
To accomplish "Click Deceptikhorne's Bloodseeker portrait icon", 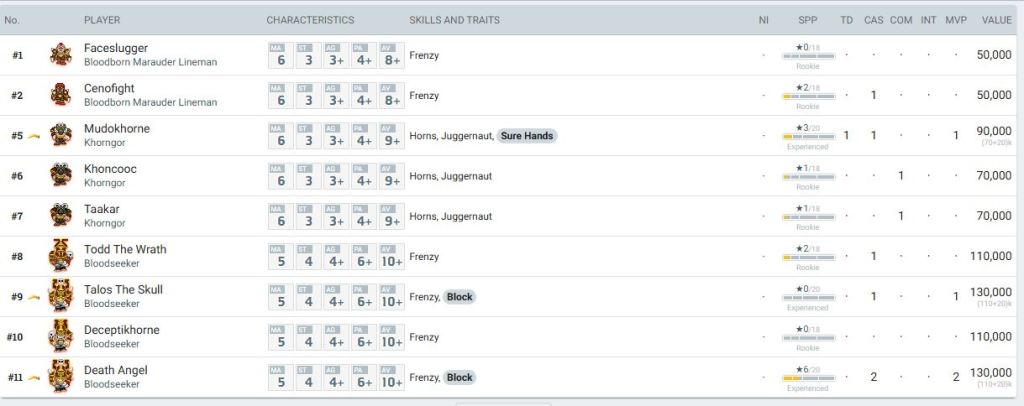I will [61, 337].
